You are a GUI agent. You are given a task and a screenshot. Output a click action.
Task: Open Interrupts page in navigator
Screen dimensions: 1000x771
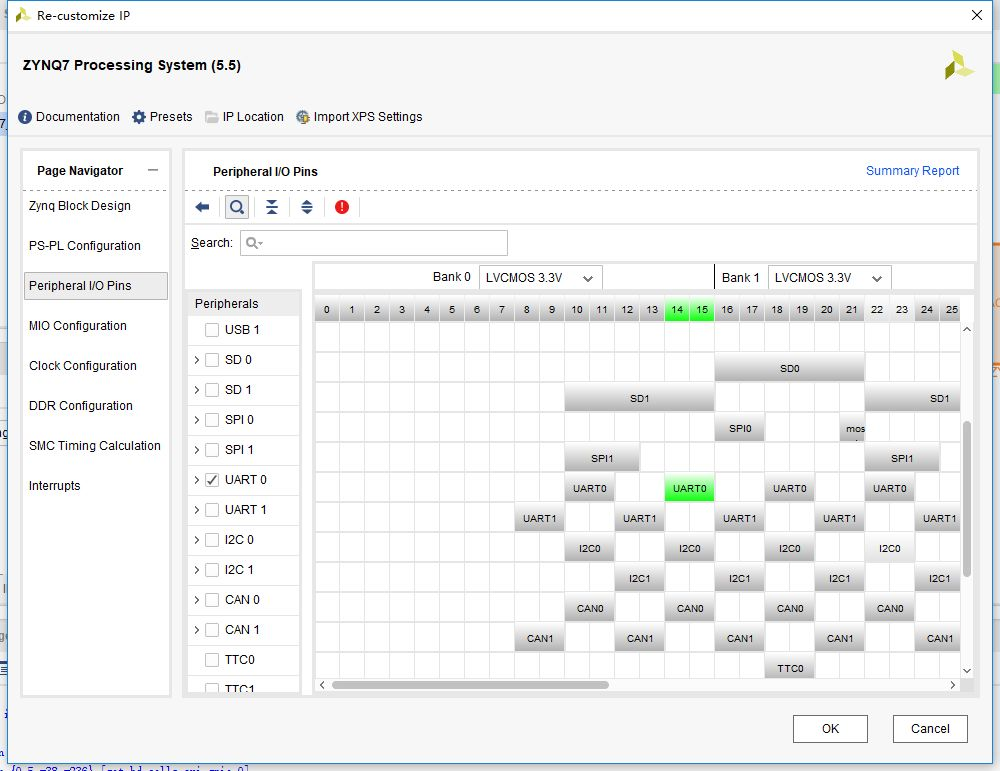pyautogui.click(x=54, y=486)
